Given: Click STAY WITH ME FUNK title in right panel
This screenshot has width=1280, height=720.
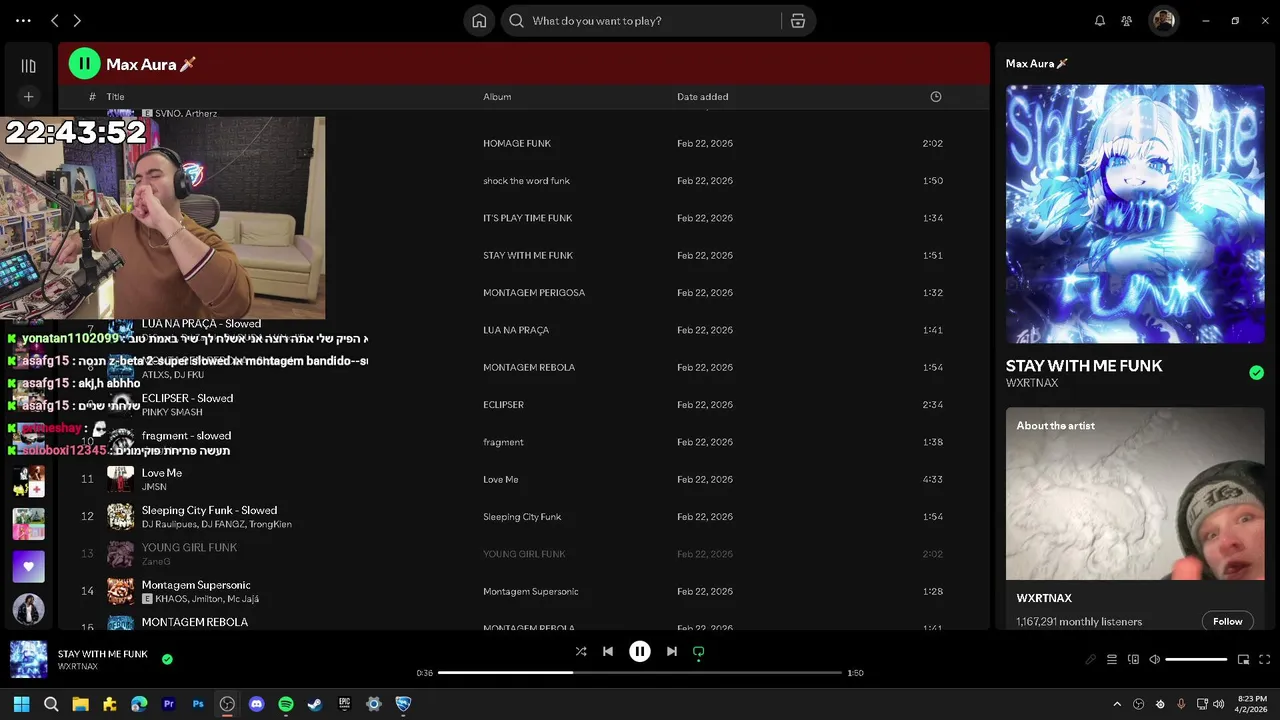Looking at the screenshot, I should click(x=1084, y=366).
